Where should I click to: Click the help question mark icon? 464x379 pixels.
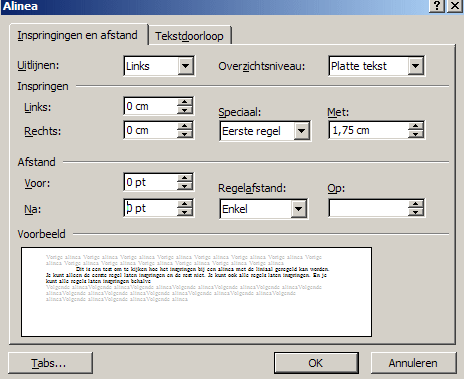pyautogui.click(x=437, y=6)
